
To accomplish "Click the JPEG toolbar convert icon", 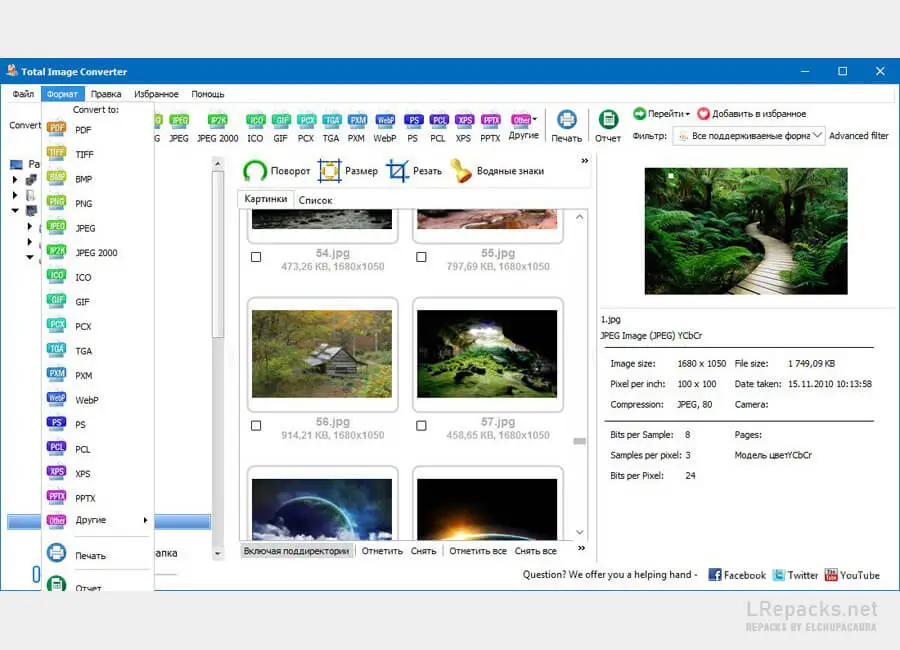I will [179, 127].
